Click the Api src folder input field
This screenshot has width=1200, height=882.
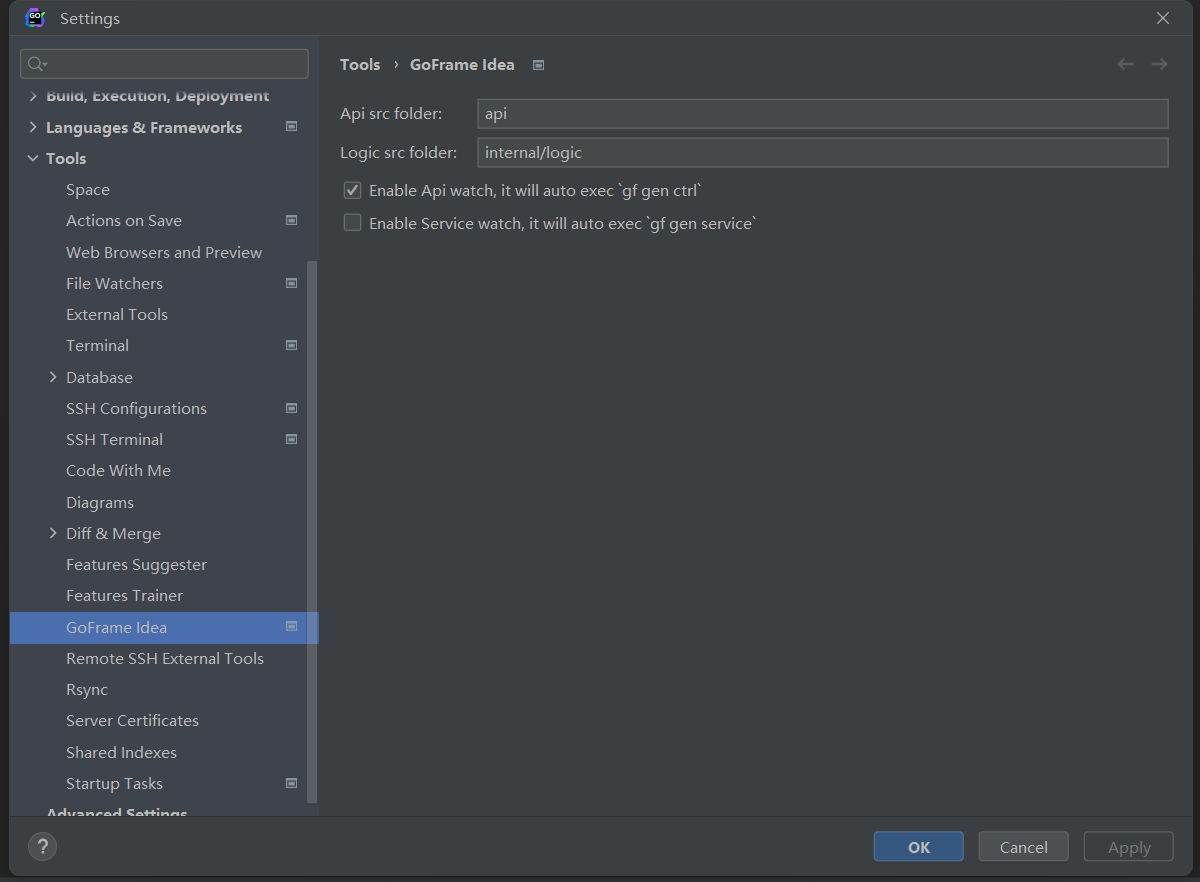point(822,113)
